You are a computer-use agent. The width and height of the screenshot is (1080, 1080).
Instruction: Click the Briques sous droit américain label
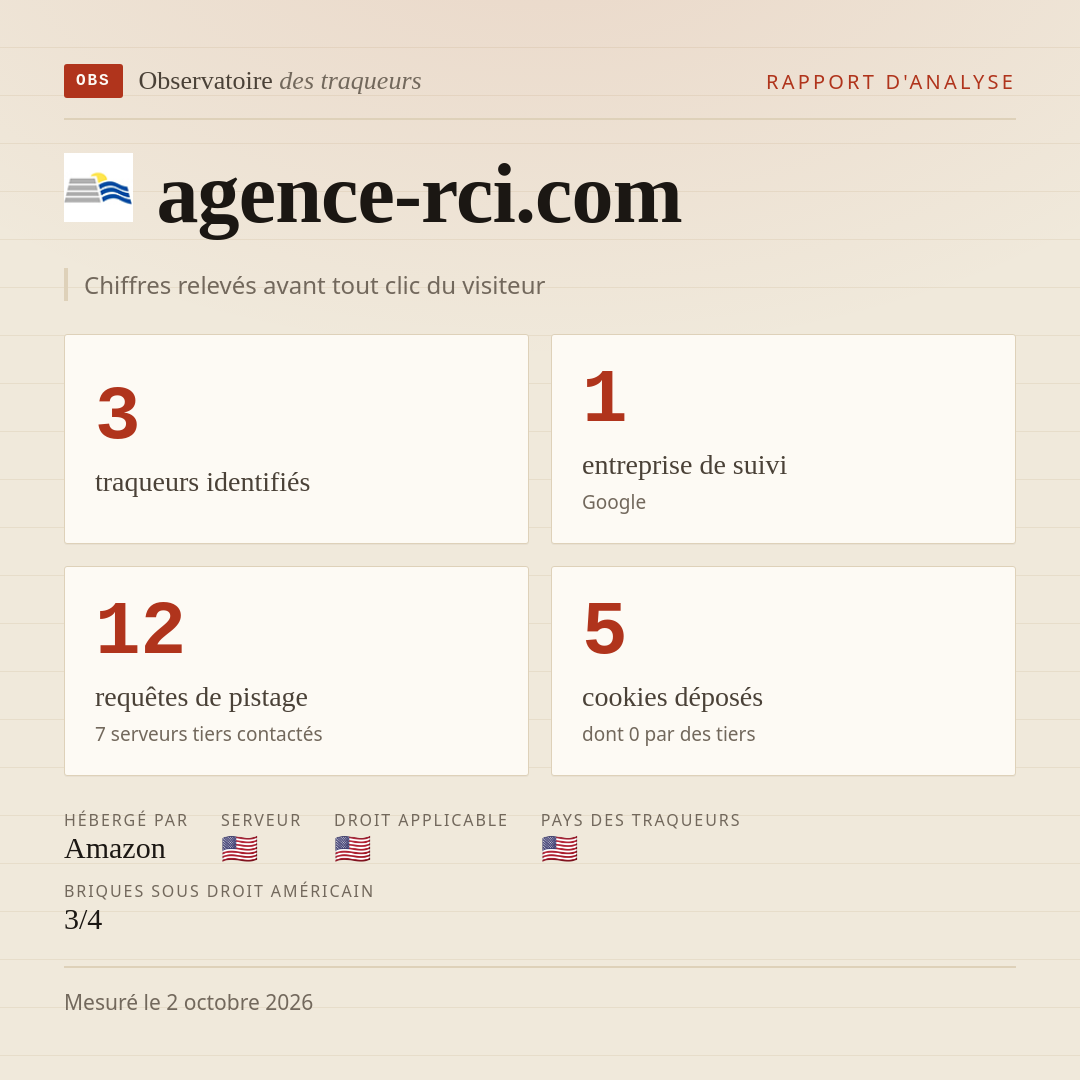tap(219, 891)
